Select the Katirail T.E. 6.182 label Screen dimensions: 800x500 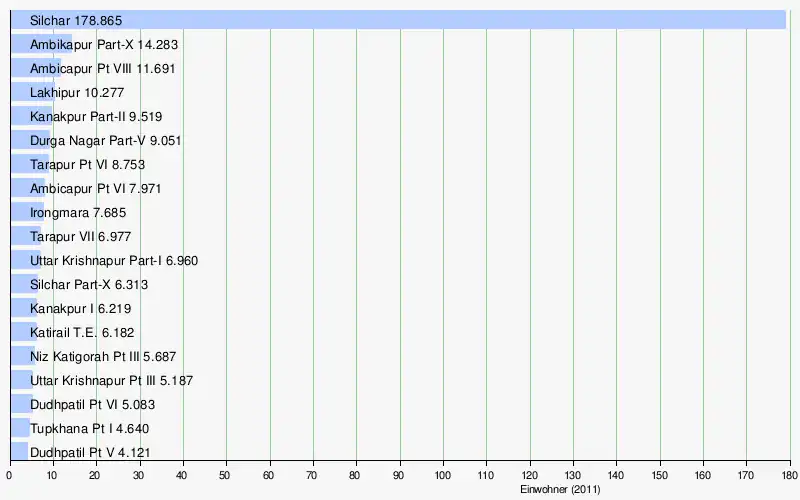82,332
